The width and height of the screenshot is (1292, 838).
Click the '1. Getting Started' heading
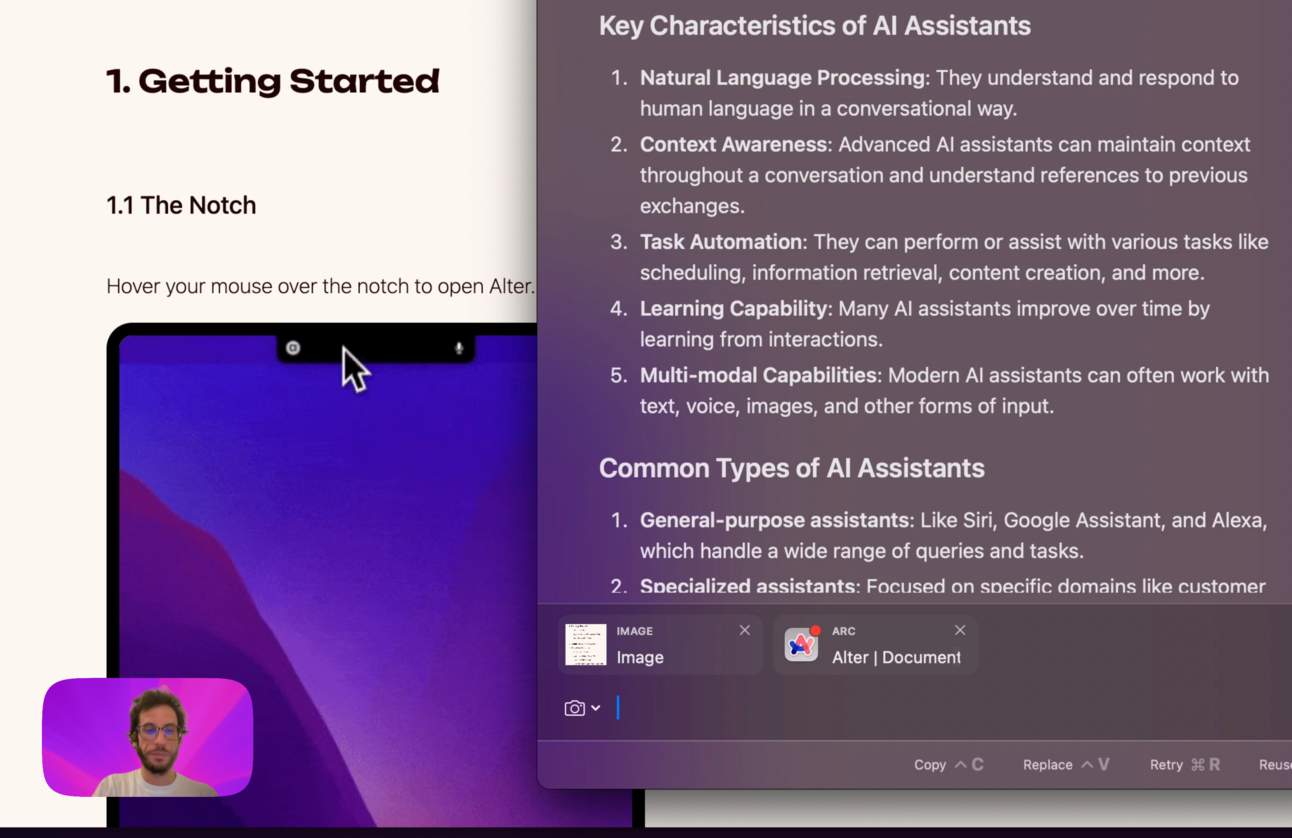273,81
